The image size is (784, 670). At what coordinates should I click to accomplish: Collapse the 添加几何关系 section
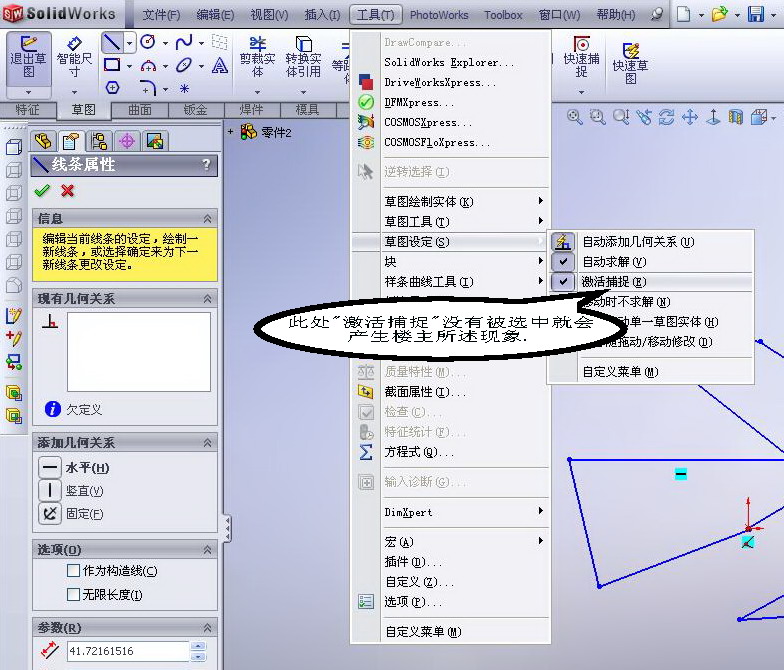(x=208, y=442)
